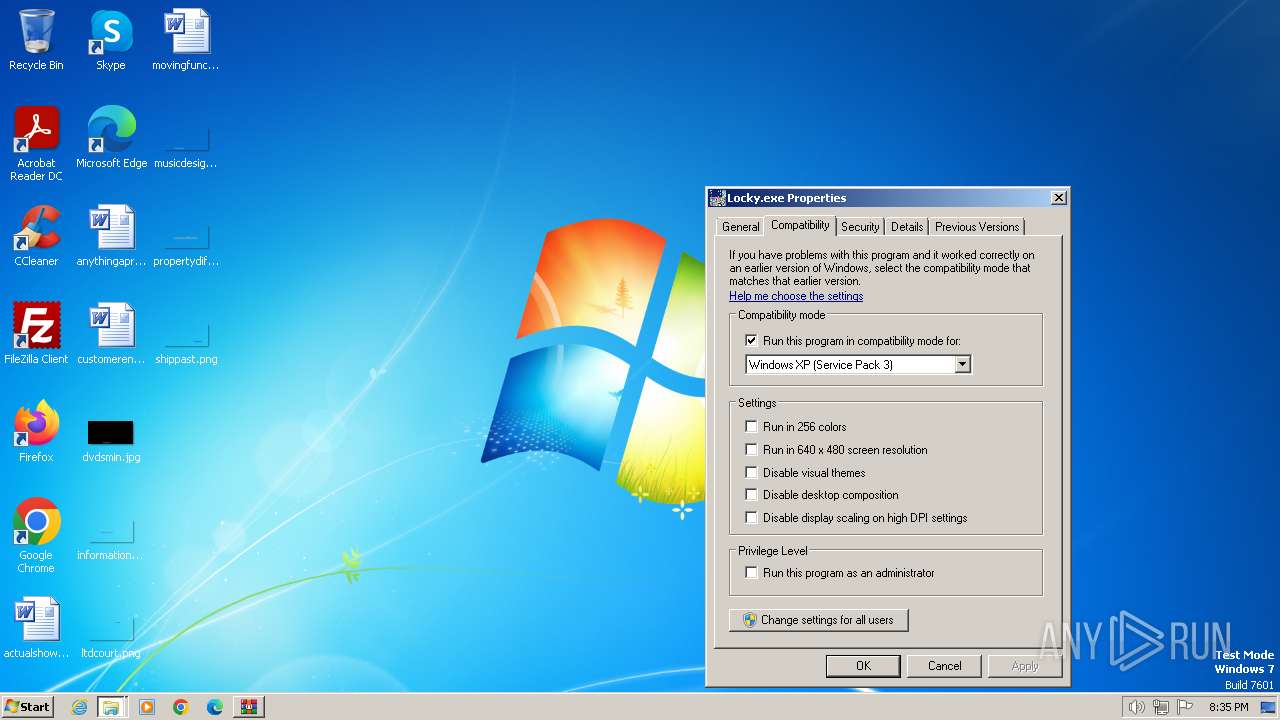Open WinRAR taskbar button
Viewport: 1280px width, 720px height.
click(249, 707)
